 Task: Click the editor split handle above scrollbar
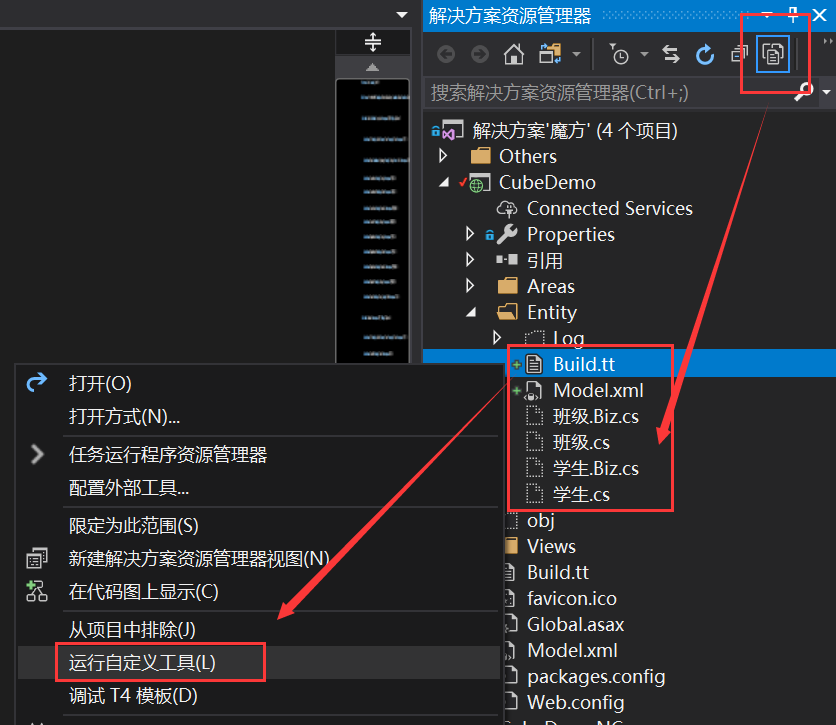[373, 42]
